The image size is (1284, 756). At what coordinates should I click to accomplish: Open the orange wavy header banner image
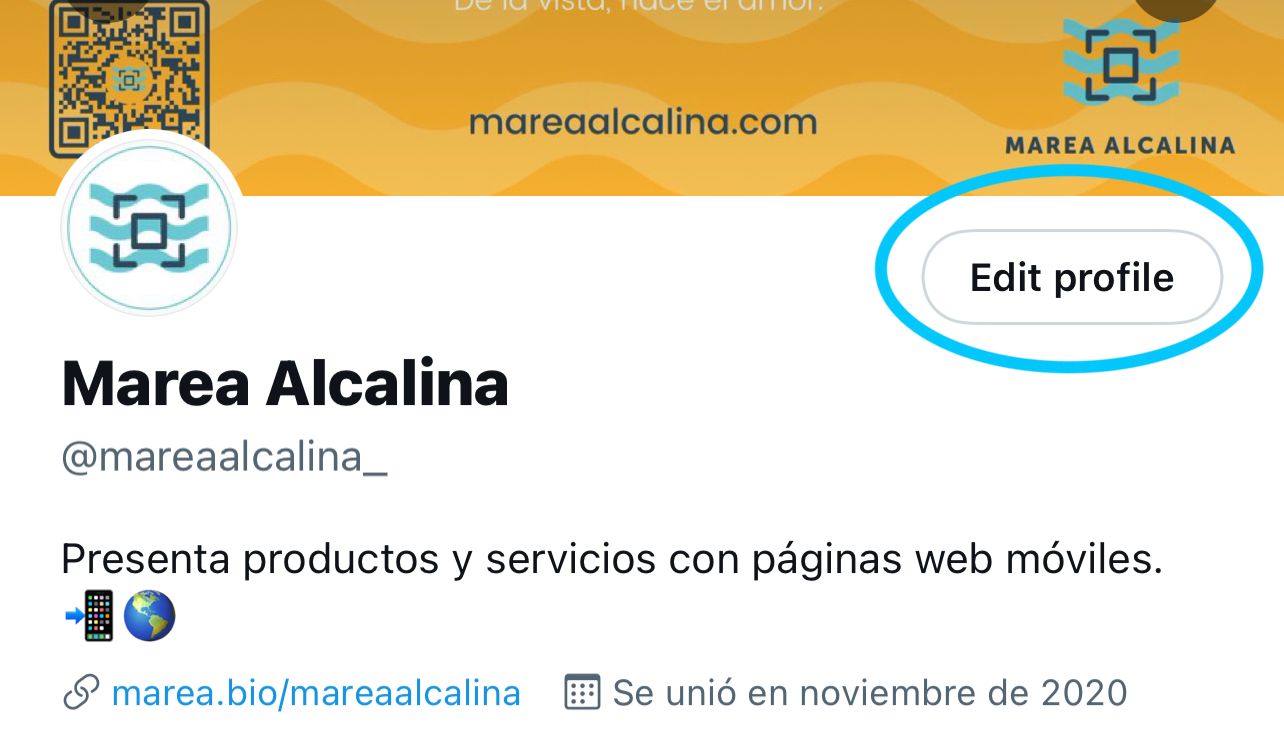pos(642,98)
